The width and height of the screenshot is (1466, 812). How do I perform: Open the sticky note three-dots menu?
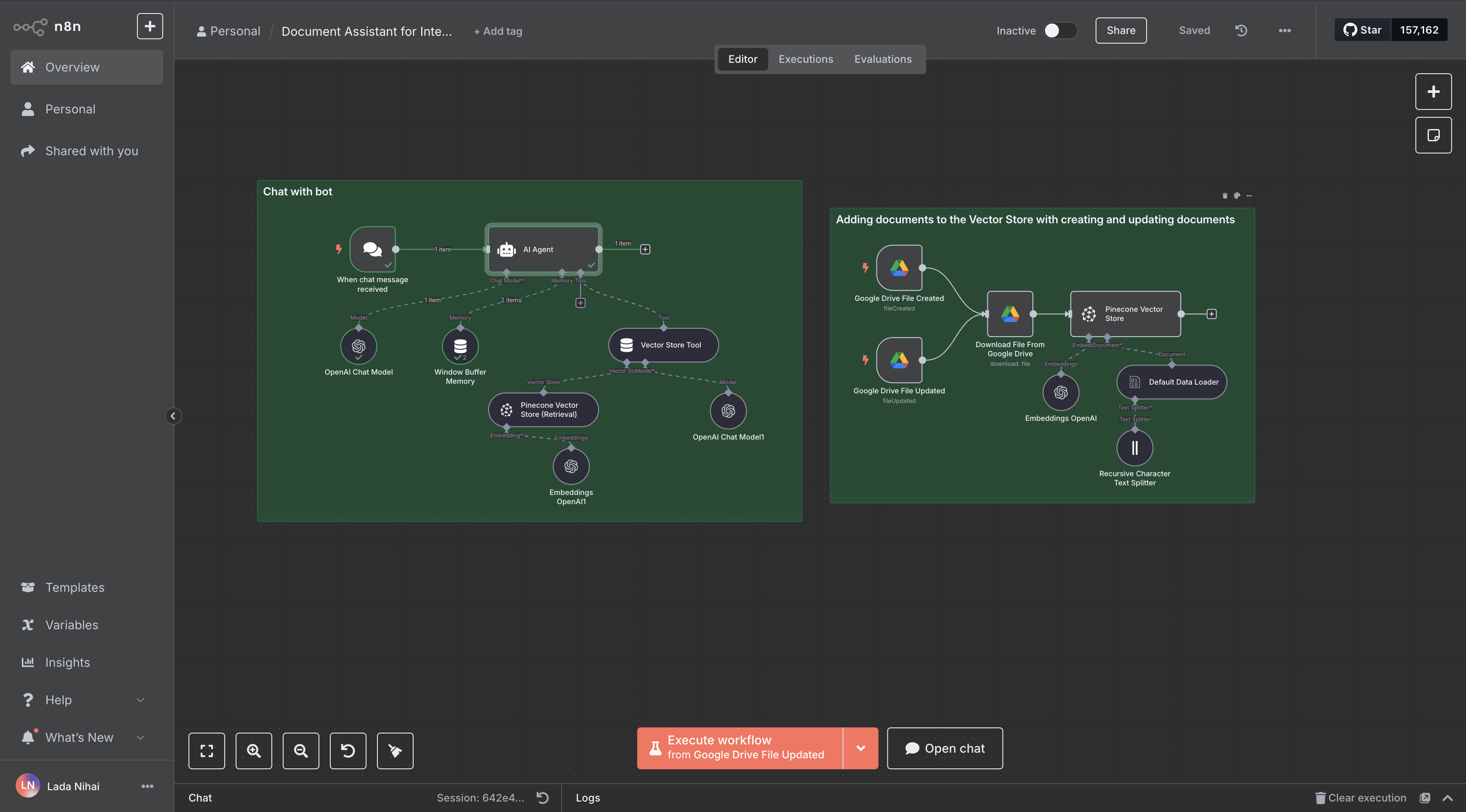tap(1249, 196)
